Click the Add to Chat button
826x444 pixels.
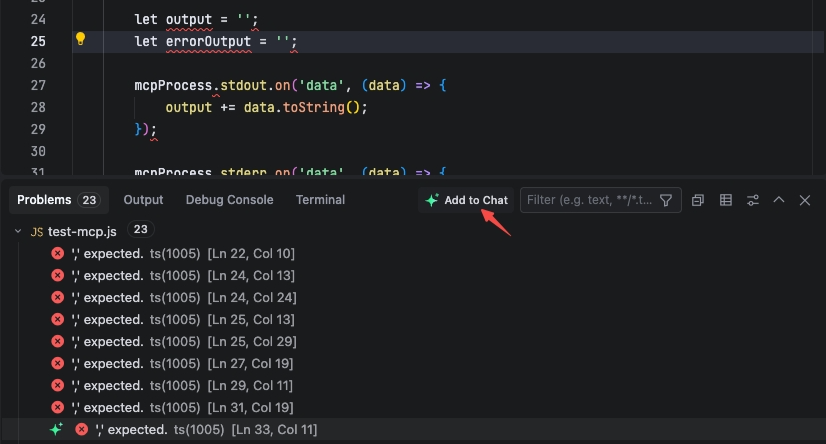[x=466, y=200]
